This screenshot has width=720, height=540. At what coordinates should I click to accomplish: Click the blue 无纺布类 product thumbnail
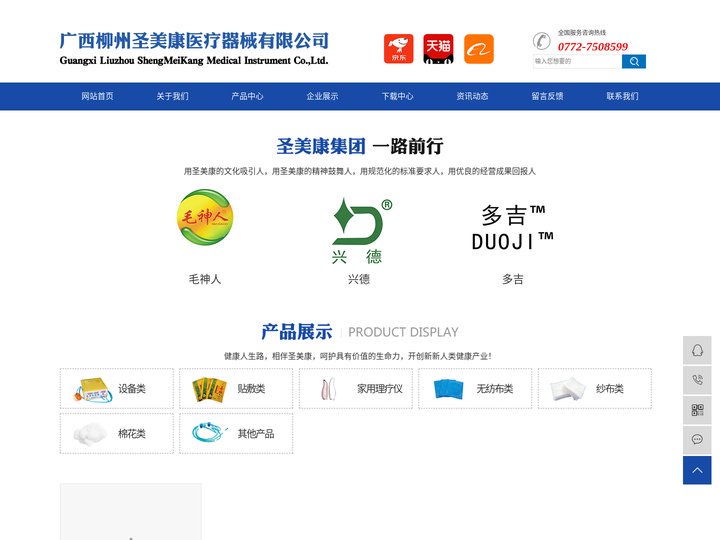coord(449,388)
